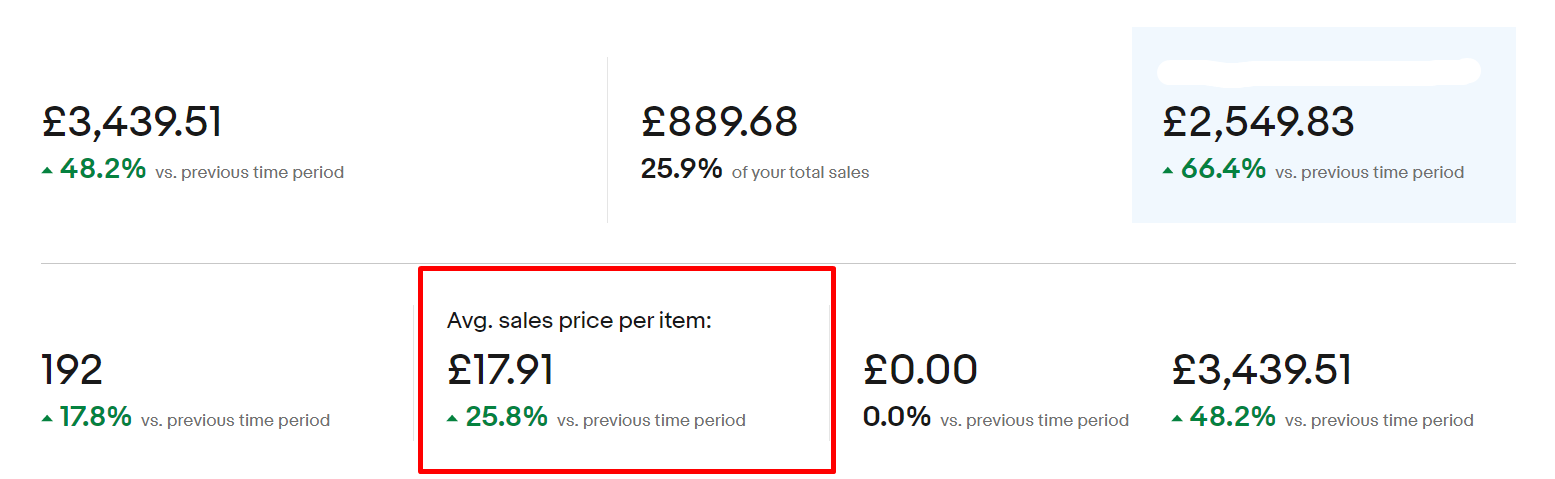Click the up arrow by 48.2% in the bottom row

point(1177,420)
